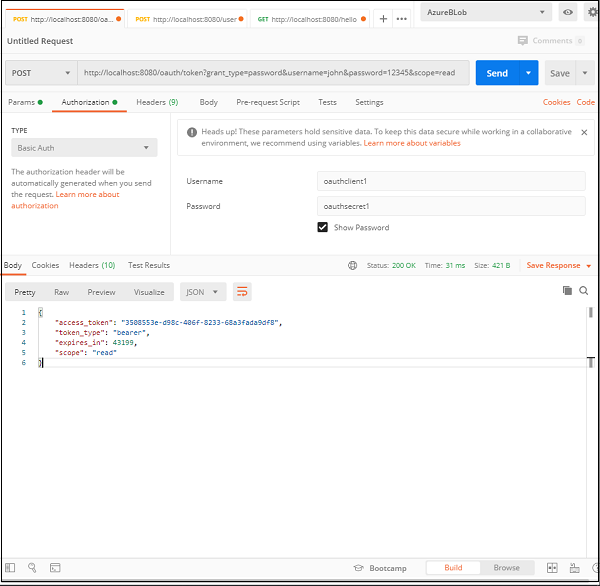Screen dimensions: 600x586
Task: Search the response body with magnifier icon
Action: coord(584,291)
